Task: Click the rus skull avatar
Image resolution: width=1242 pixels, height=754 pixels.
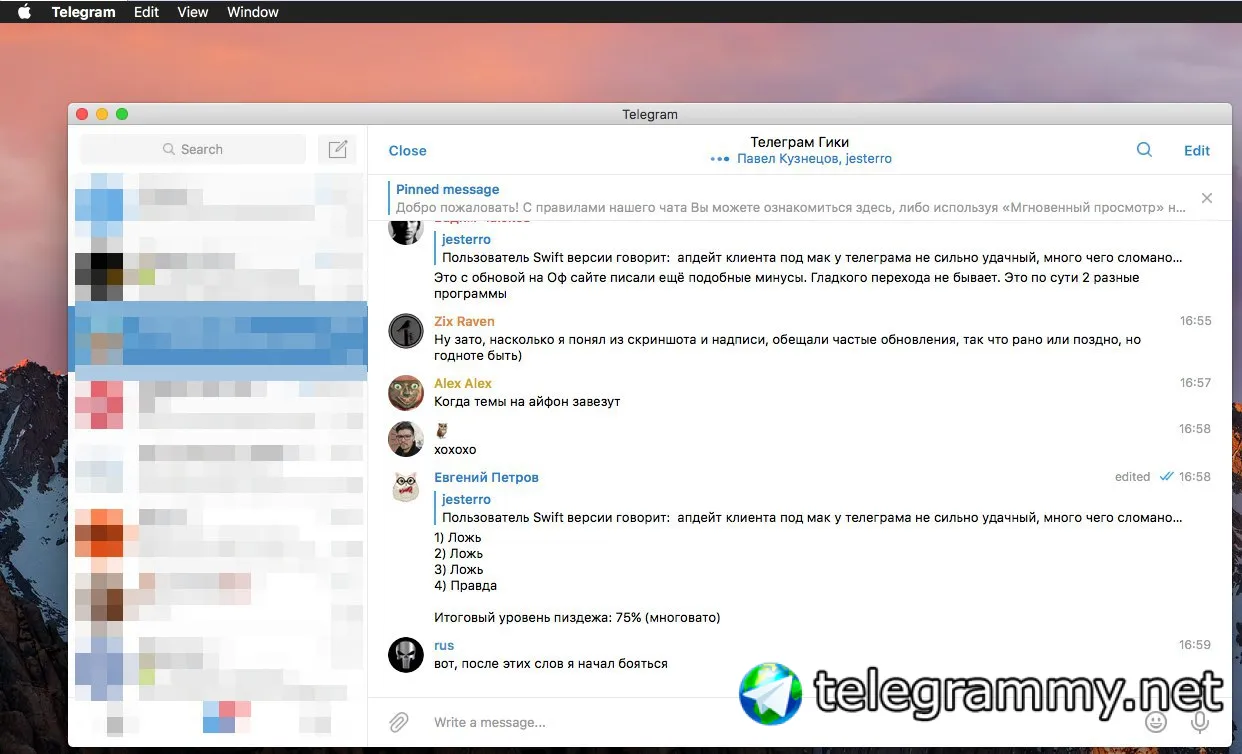Action: (x=406, y=655)
